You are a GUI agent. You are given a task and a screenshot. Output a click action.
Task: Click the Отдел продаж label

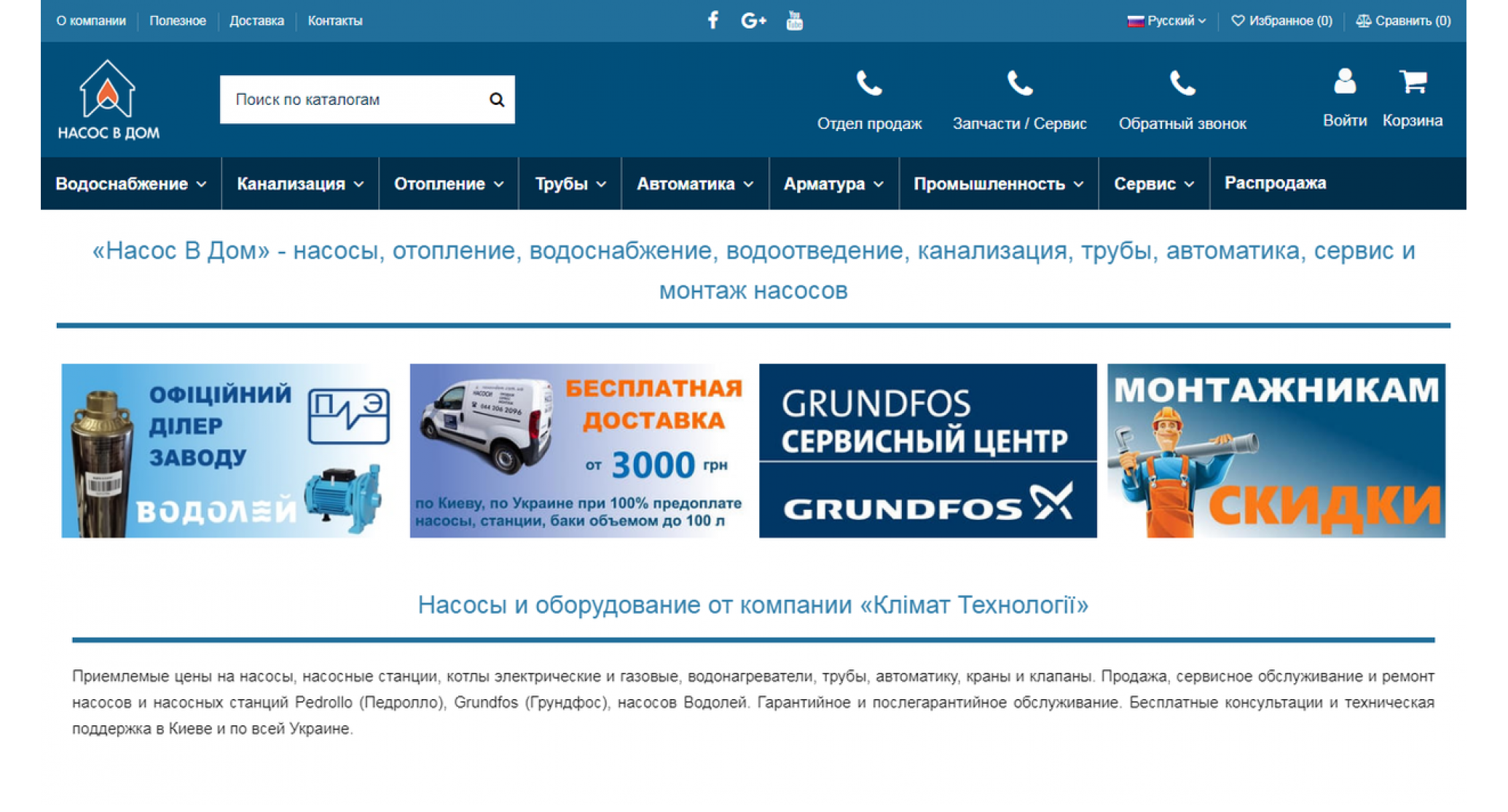[869, 124]
